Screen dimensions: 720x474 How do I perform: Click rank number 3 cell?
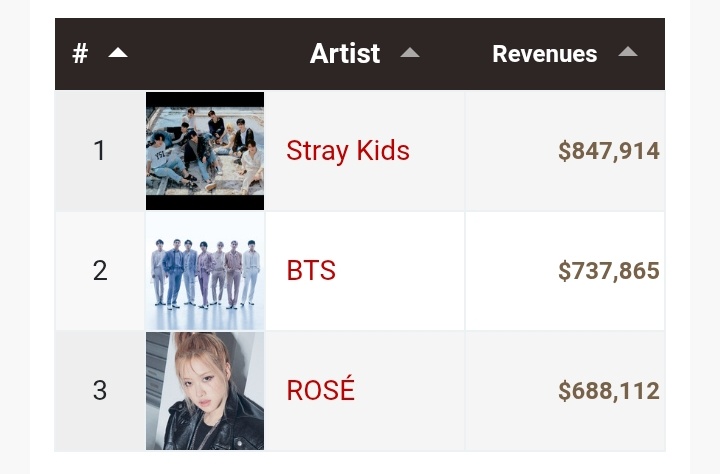[x=100, y=391]
